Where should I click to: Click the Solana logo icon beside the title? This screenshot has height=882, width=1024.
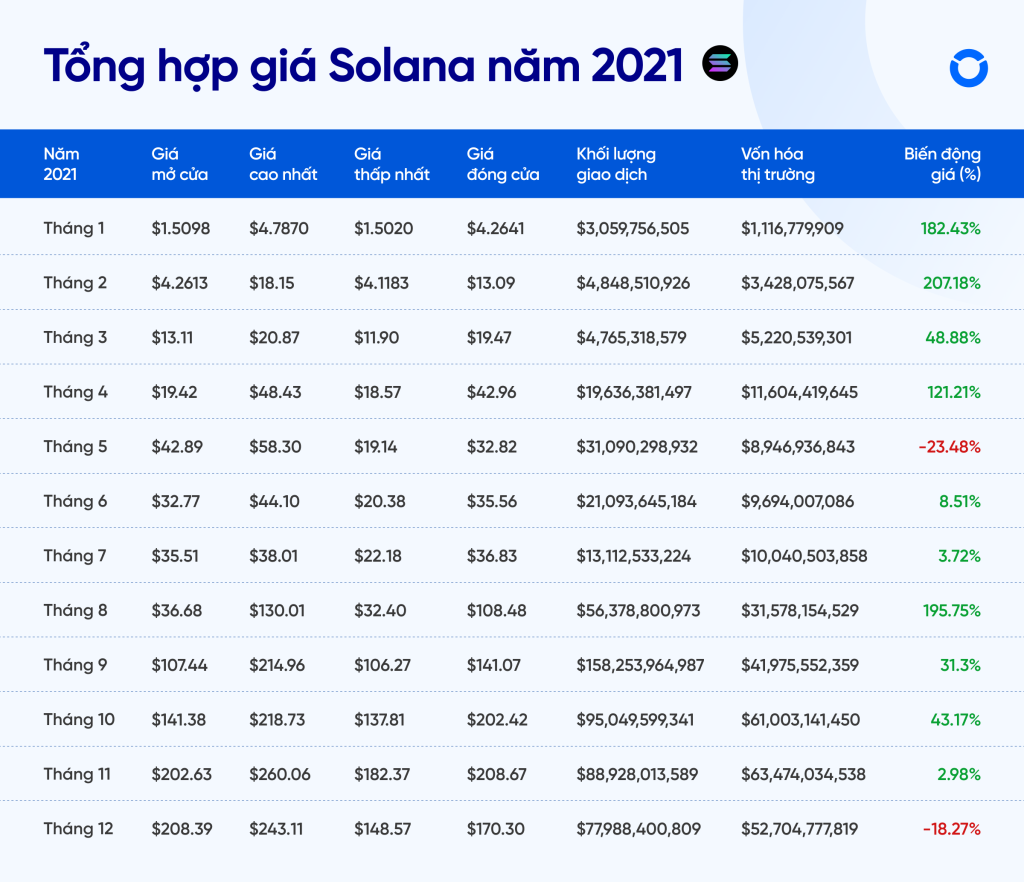click(720, 63)
